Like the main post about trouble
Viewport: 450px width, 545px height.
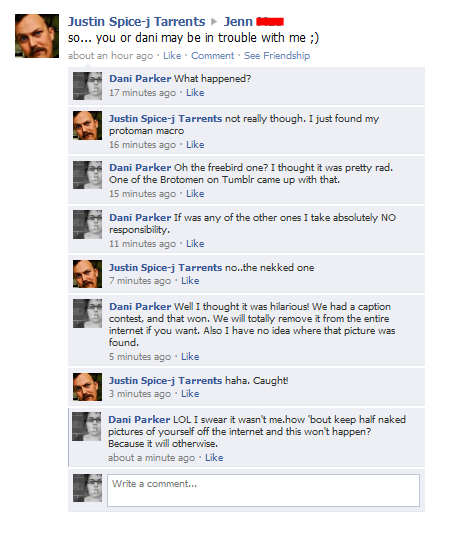point(172,56)
